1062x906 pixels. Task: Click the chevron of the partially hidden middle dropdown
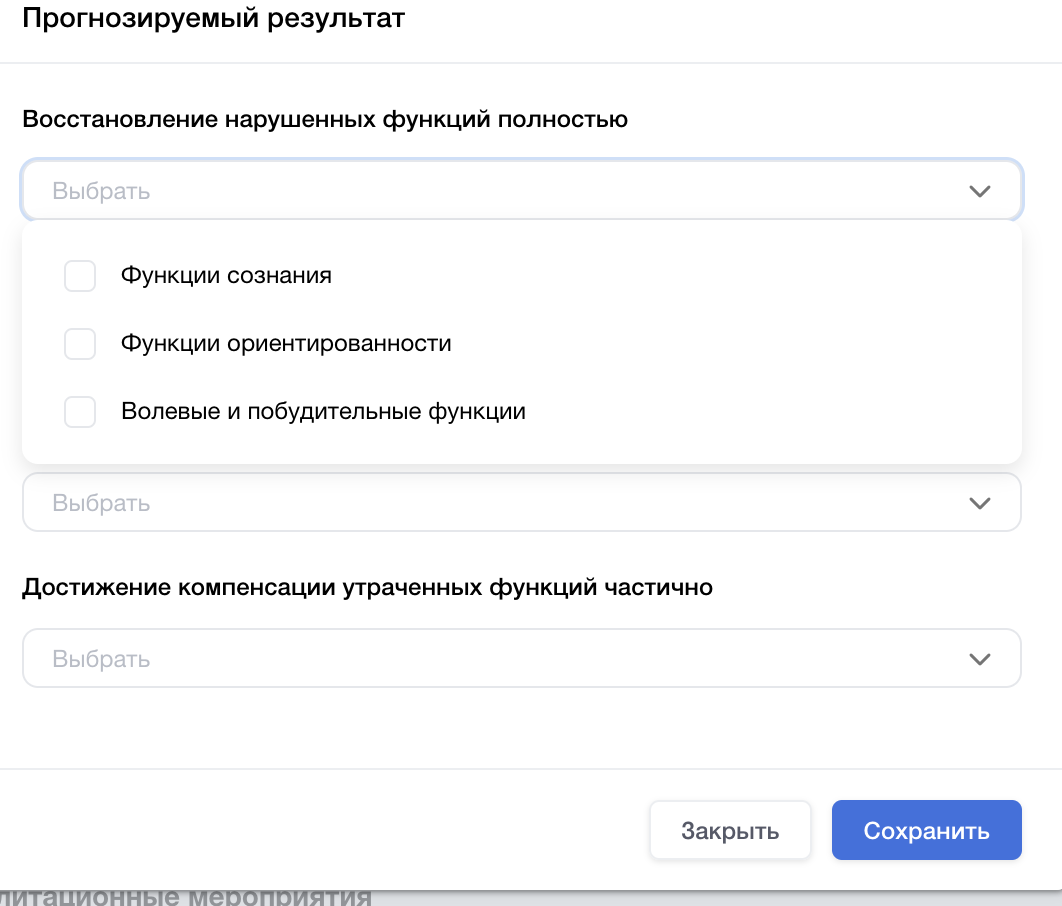point(979,503)
